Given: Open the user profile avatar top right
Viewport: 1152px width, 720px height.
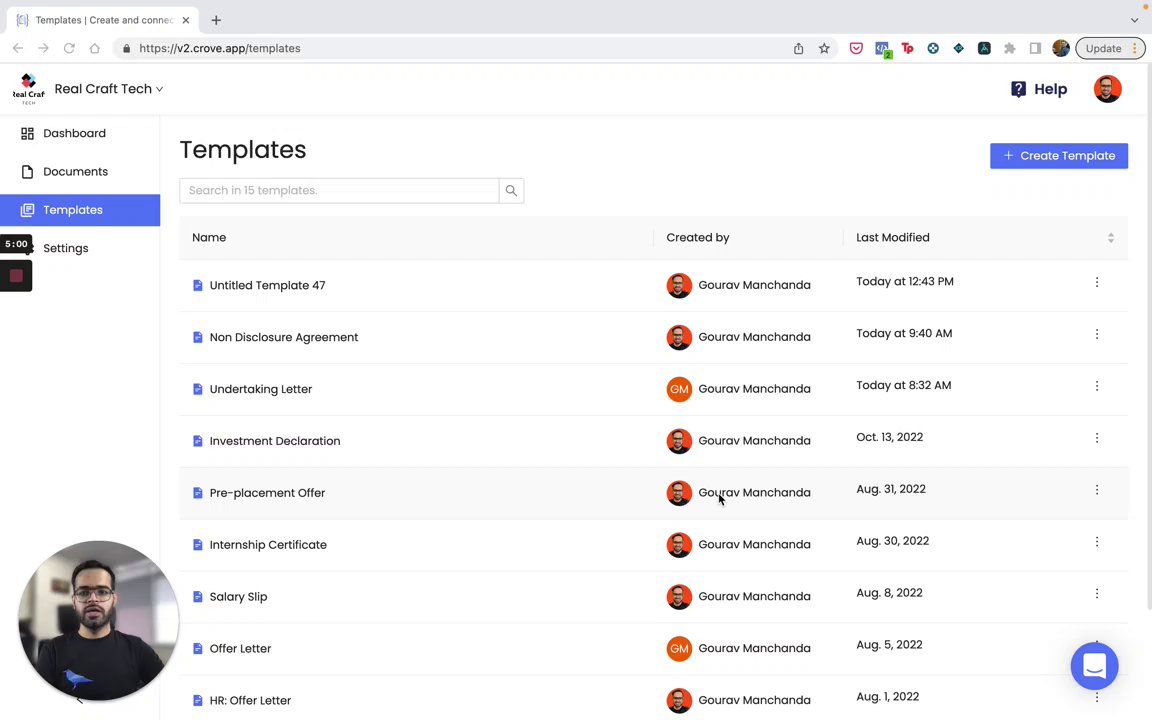Looking at the screenshot, I should [x=1107, y=89].
